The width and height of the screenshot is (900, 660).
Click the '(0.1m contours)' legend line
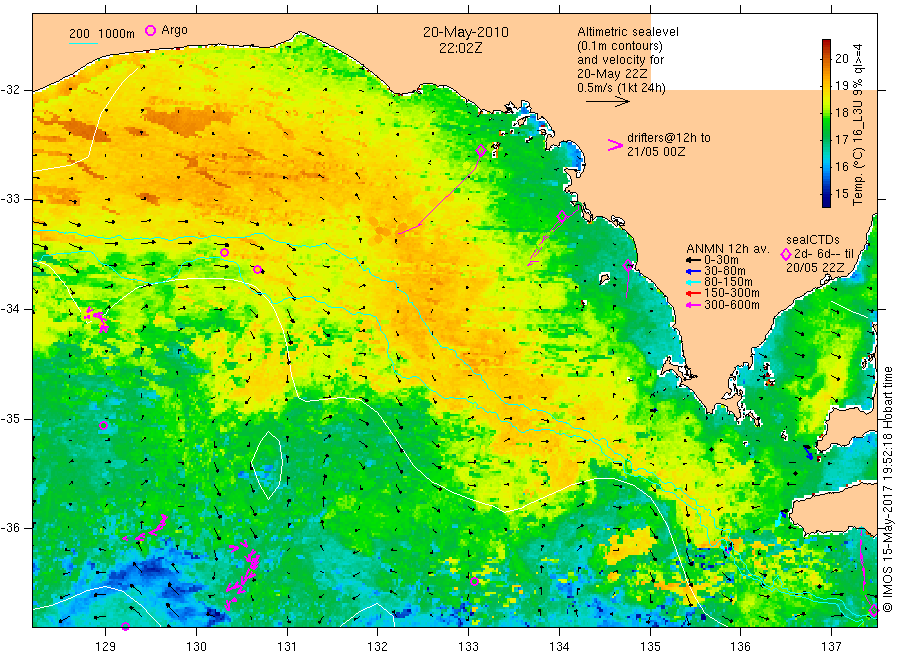pos(620,46)
